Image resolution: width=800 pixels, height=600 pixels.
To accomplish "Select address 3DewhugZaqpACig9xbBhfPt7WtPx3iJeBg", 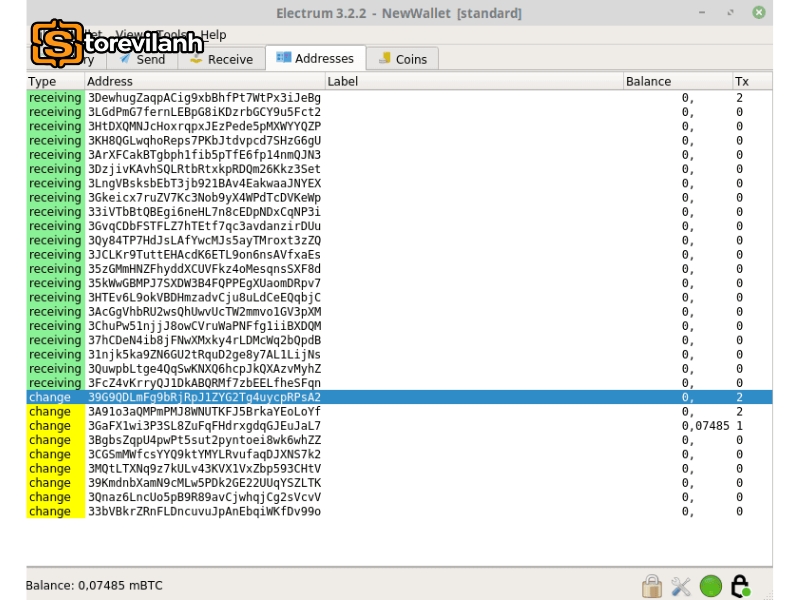I will coord(204,97).
